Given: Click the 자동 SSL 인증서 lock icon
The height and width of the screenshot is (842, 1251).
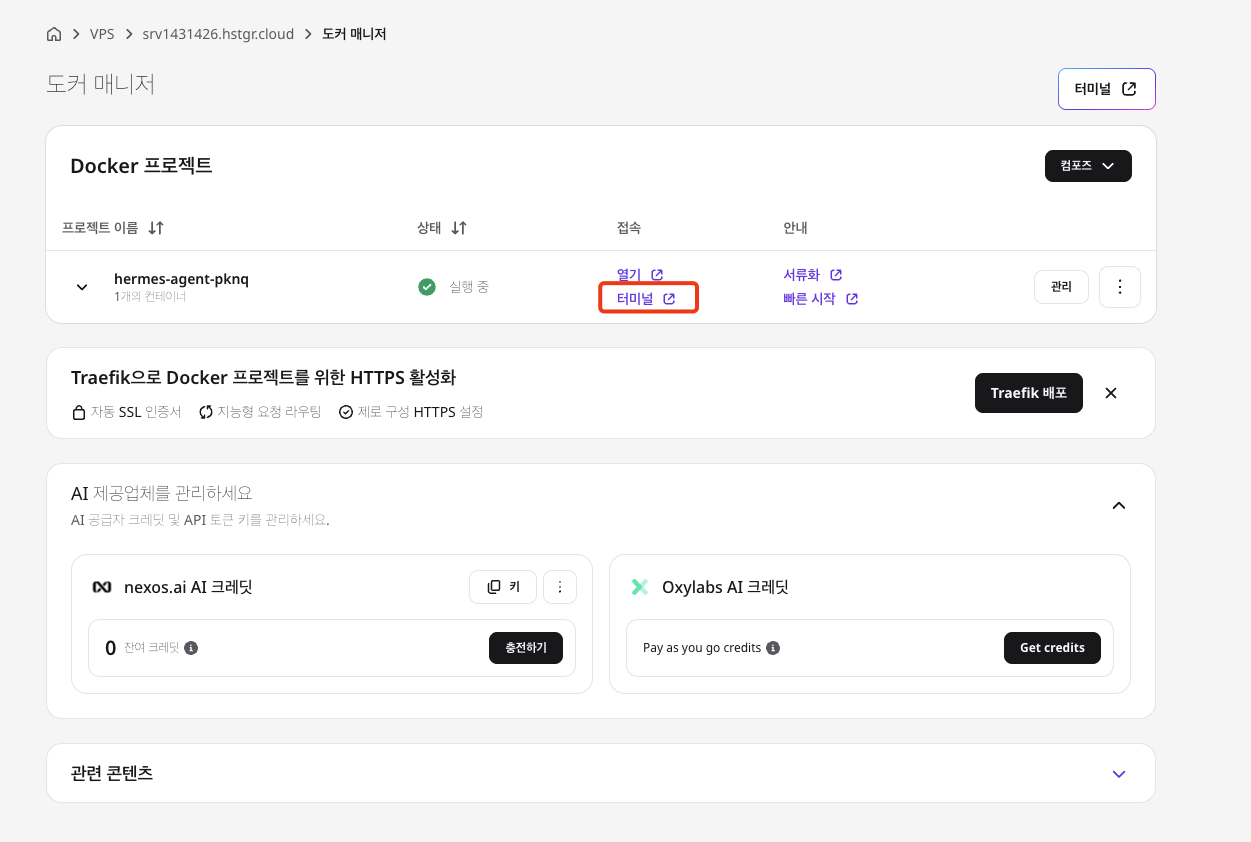Looking at the screenshot, I should (79, 412).
